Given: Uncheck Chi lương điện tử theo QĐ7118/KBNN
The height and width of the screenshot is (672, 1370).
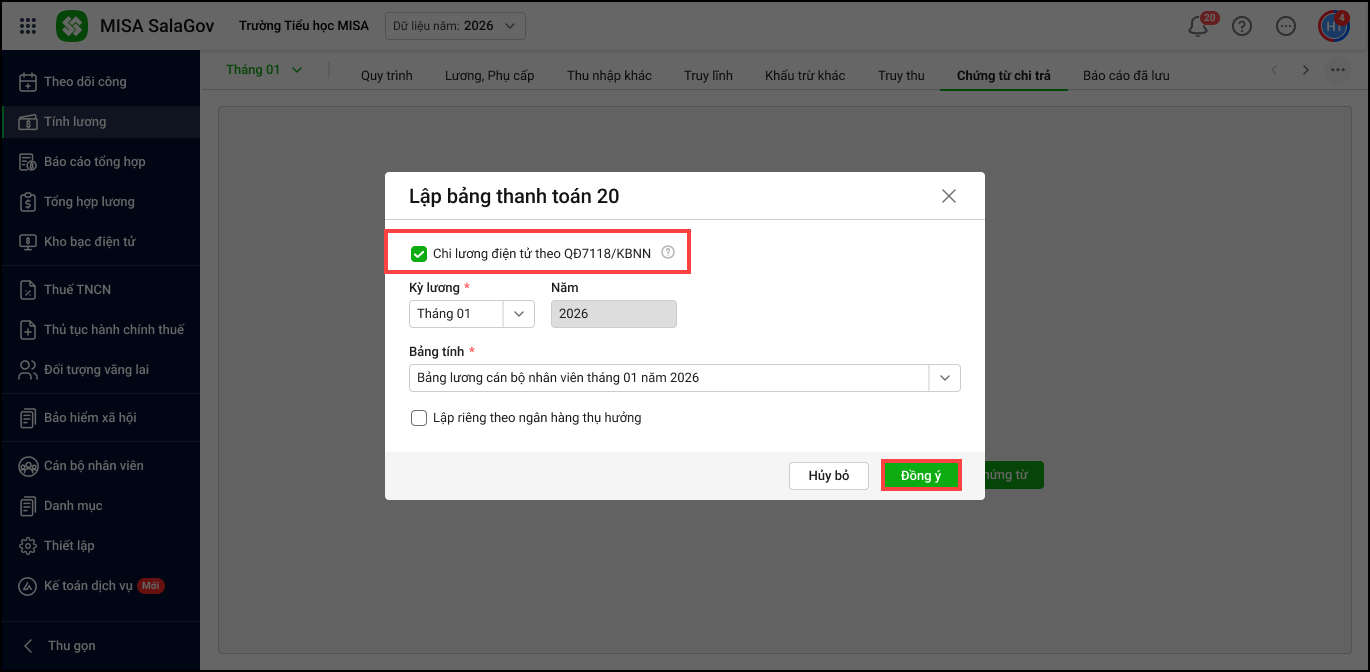Looking at the screenshot, I should tap(419, 254).
